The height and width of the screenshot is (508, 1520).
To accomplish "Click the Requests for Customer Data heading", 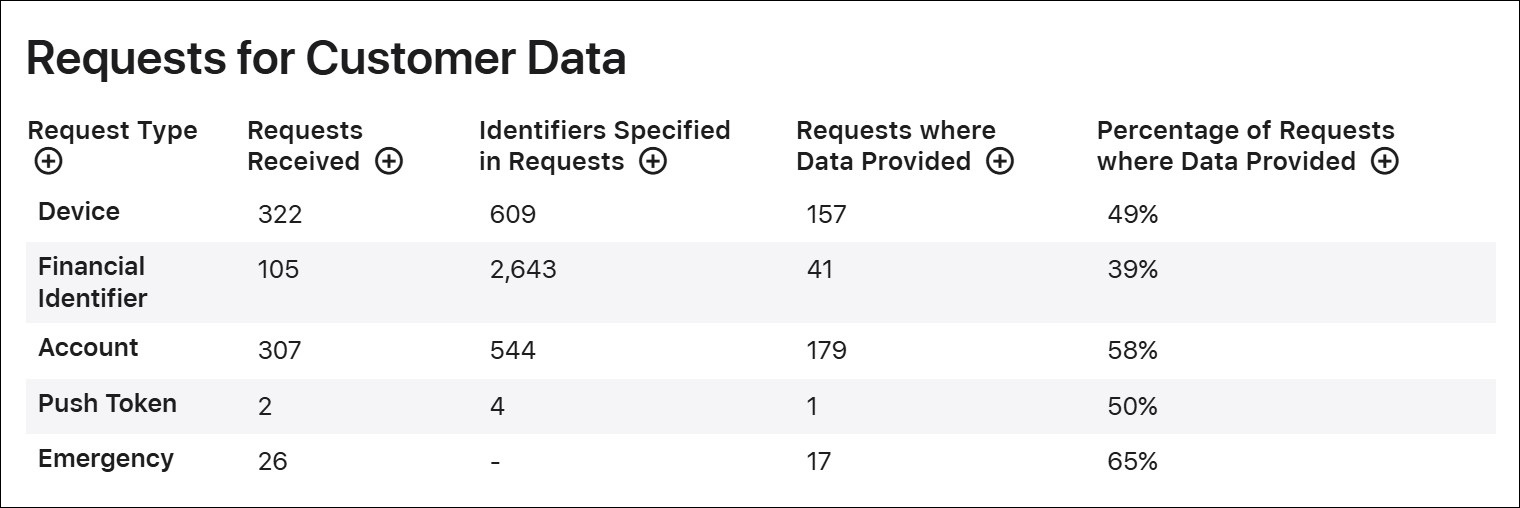I will [x=326, y=59].
